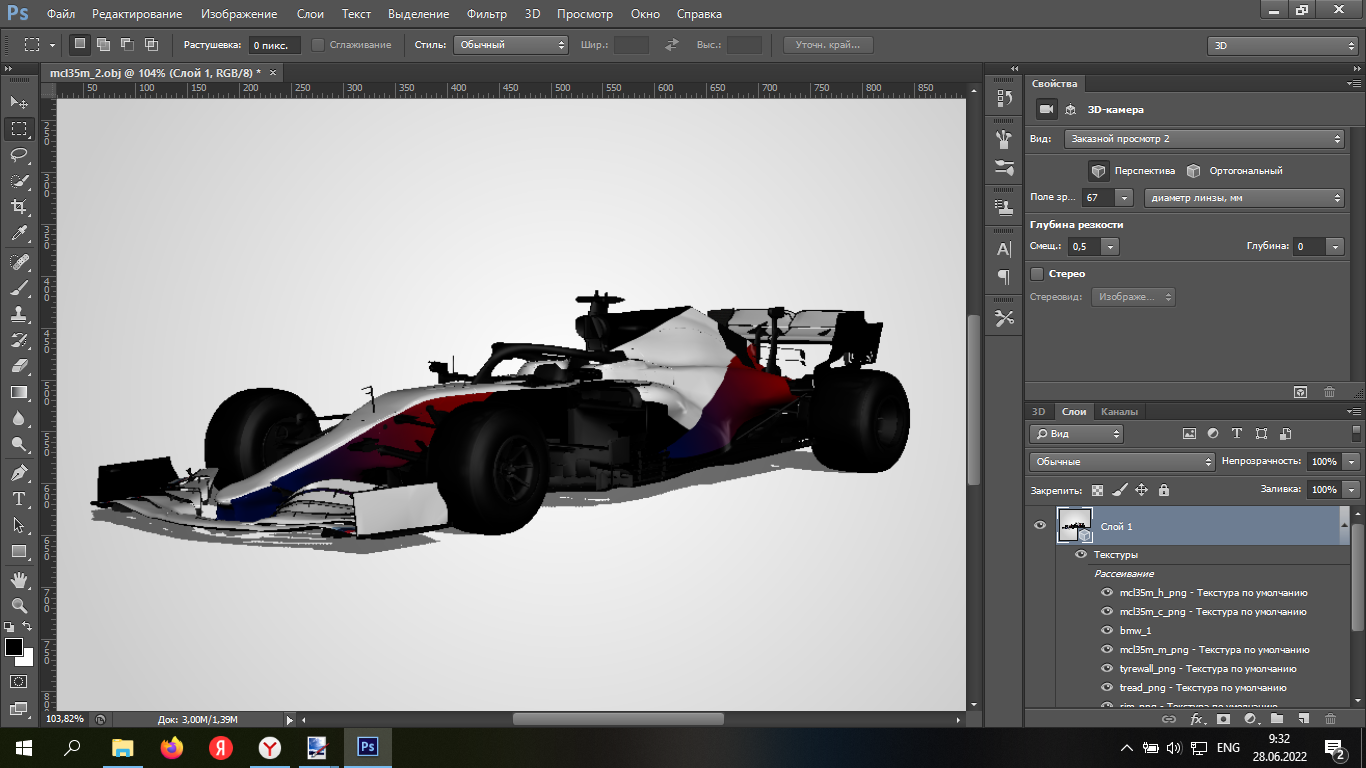Click the layer styles fx icon
This screenshot has height=768, width=1366.
(1196, 719)
